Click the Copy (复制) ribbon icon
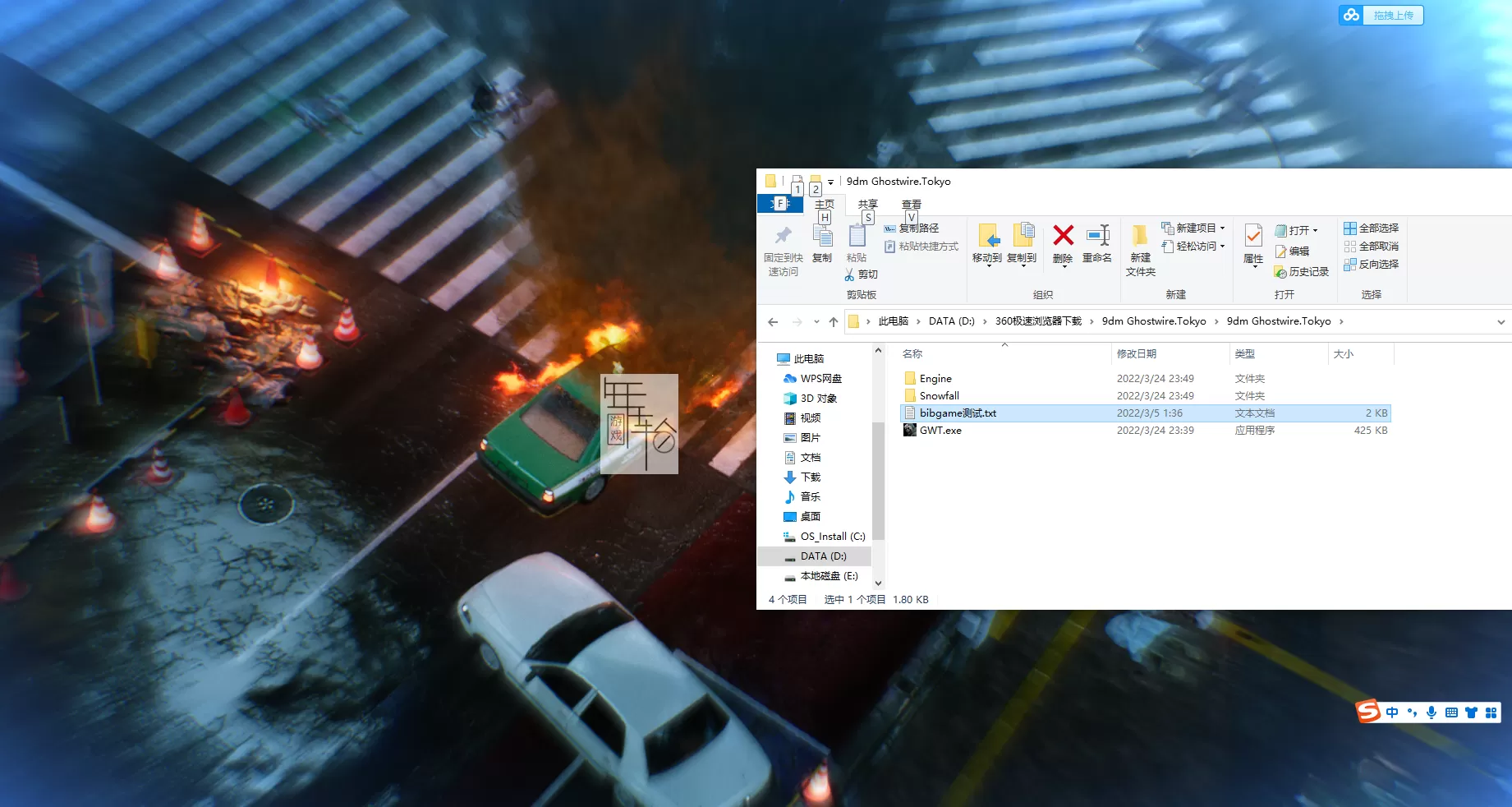This screenshot has width=1512, height=807. [822, 237]
